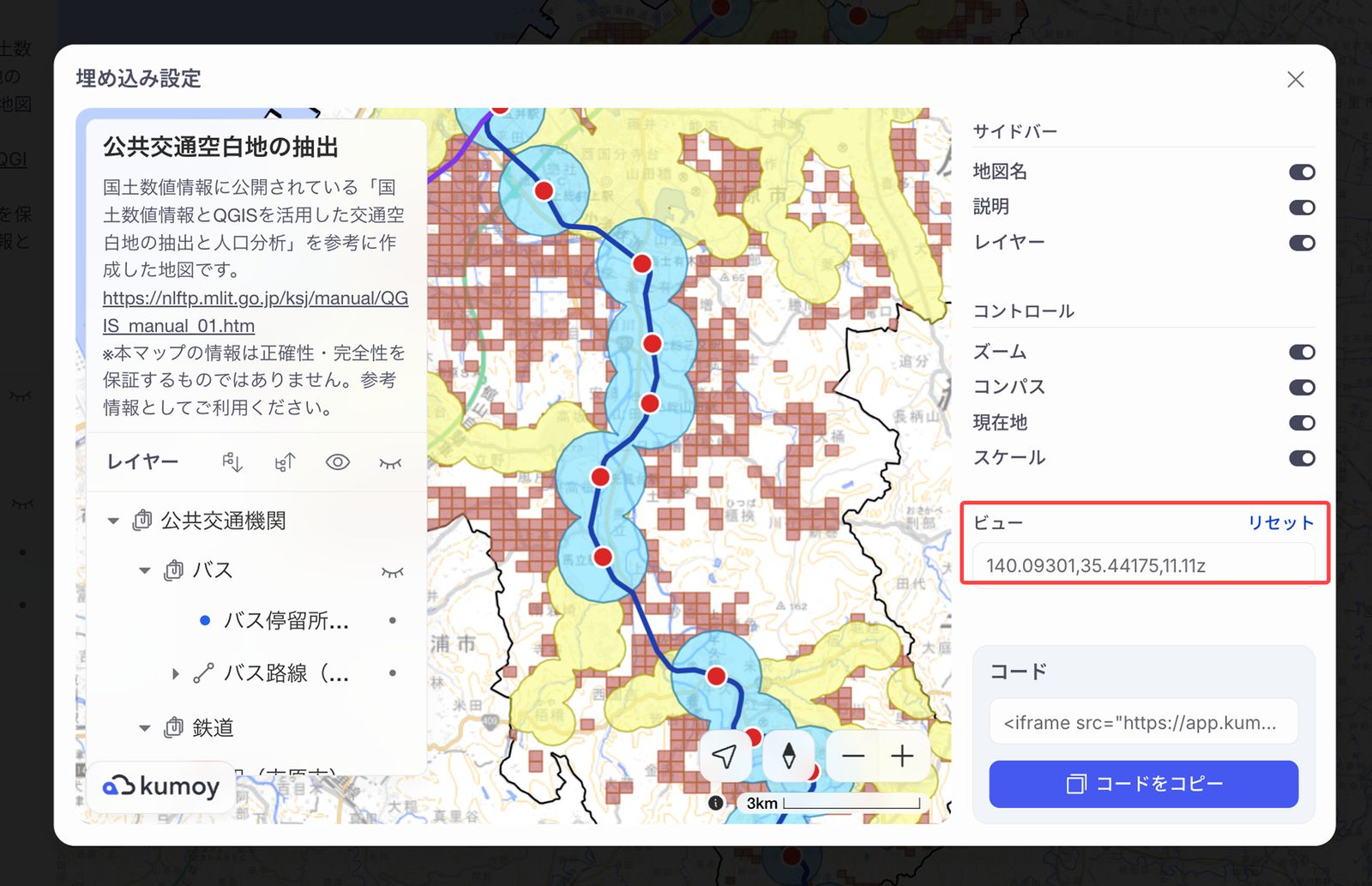Show all layers with eye icon

coord(338,462)
